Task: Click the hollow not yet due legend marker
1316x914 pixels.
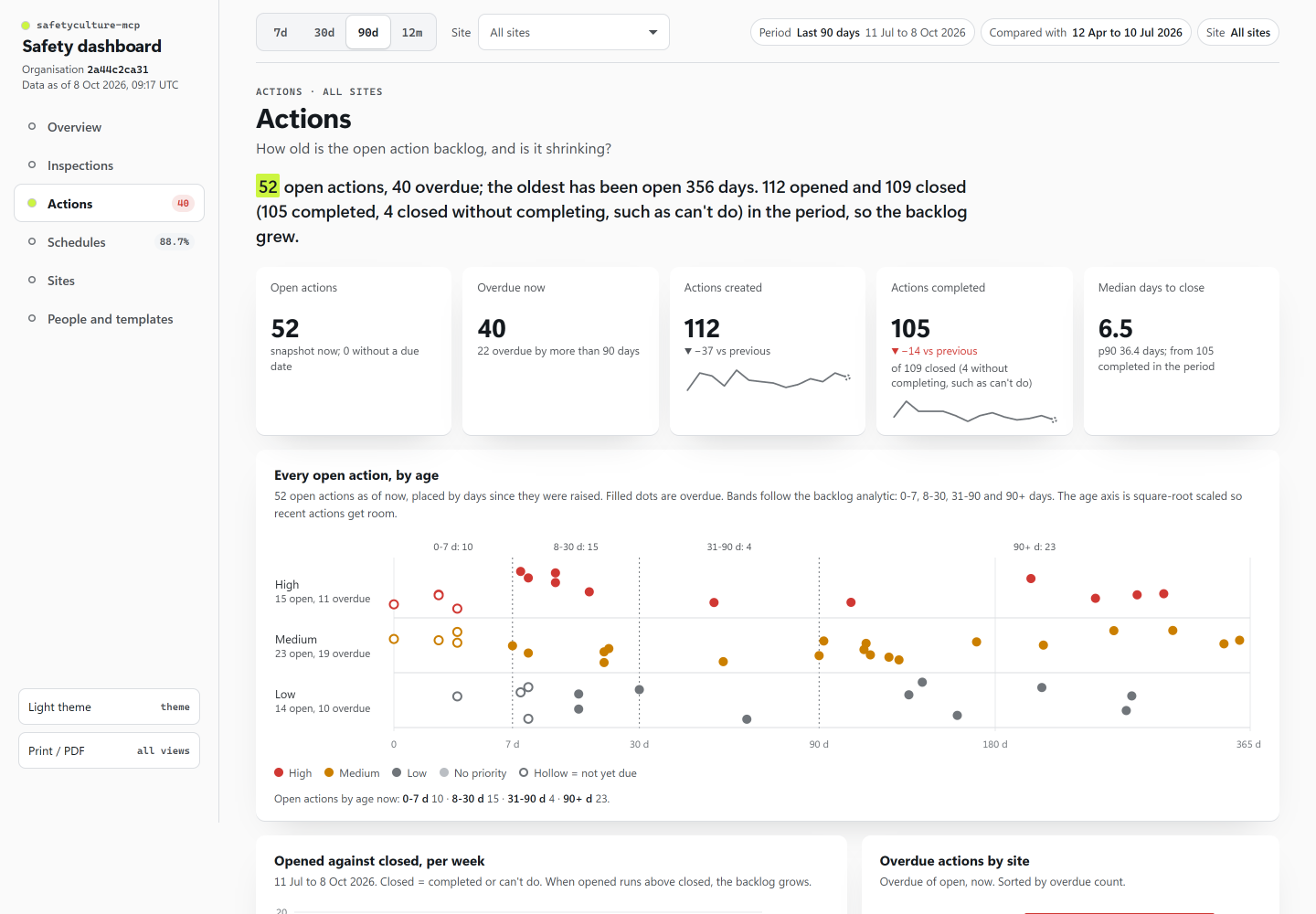Action: click(524, 772)
